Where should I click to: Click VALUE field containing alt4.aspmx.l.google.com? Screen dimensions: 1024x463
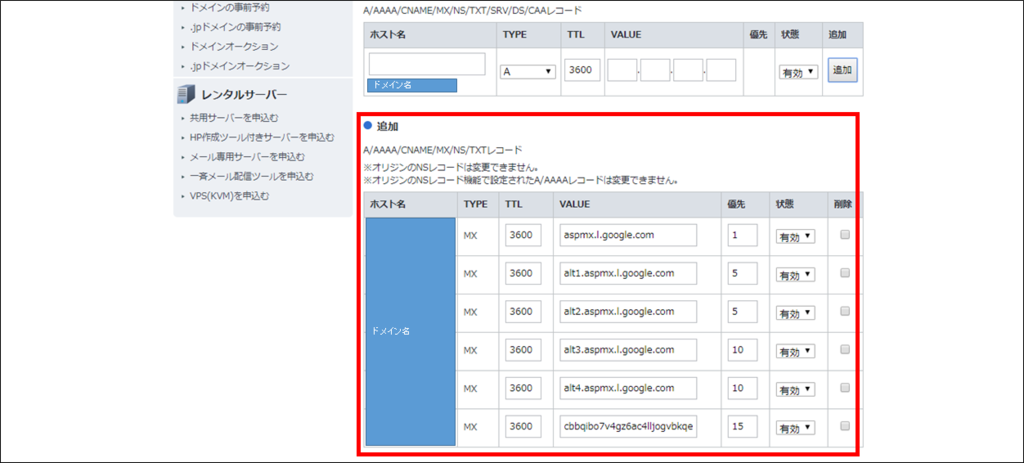628,388
